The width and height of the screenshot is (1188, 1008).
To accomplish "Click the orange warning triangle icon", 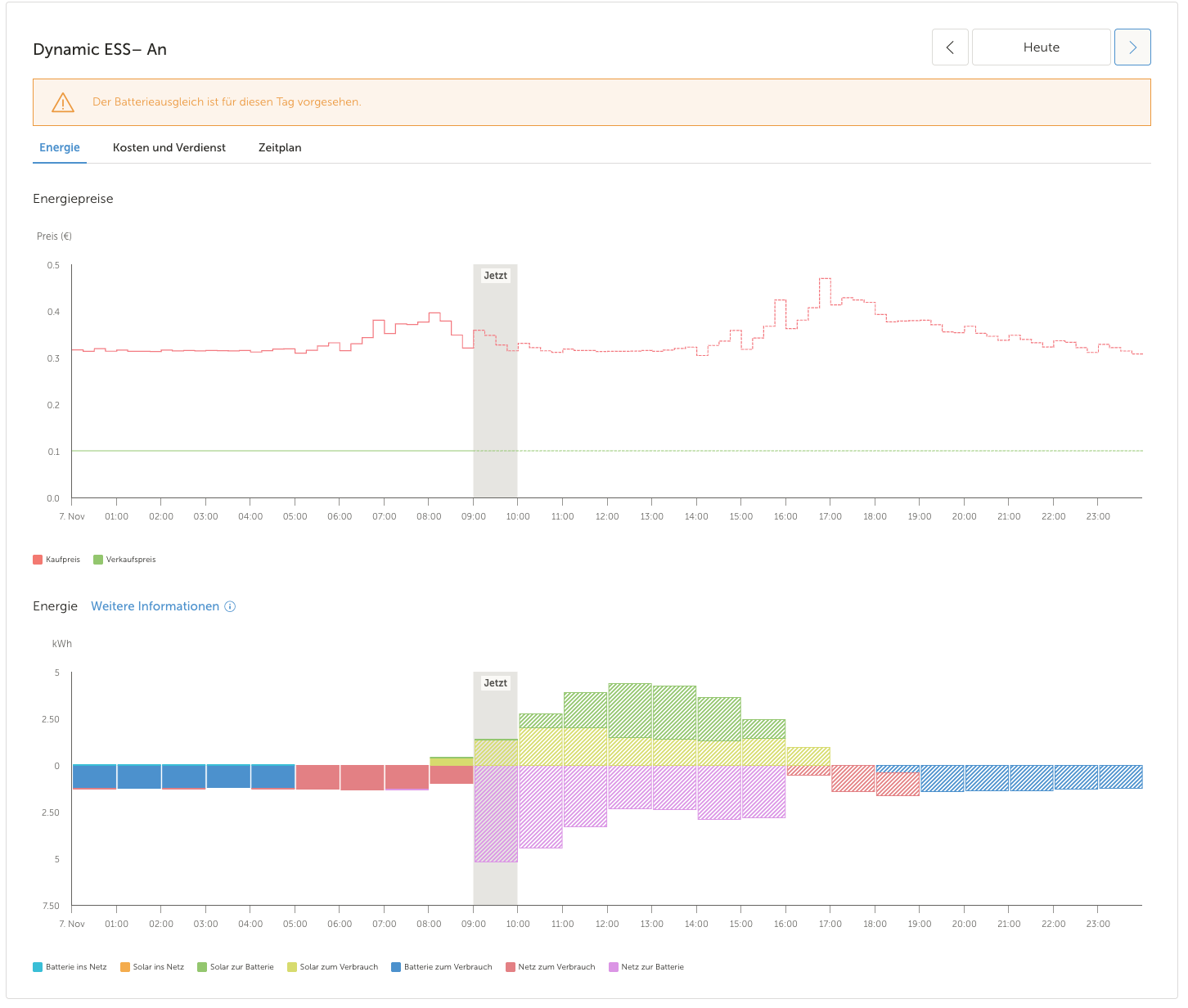I will (63, 102).
